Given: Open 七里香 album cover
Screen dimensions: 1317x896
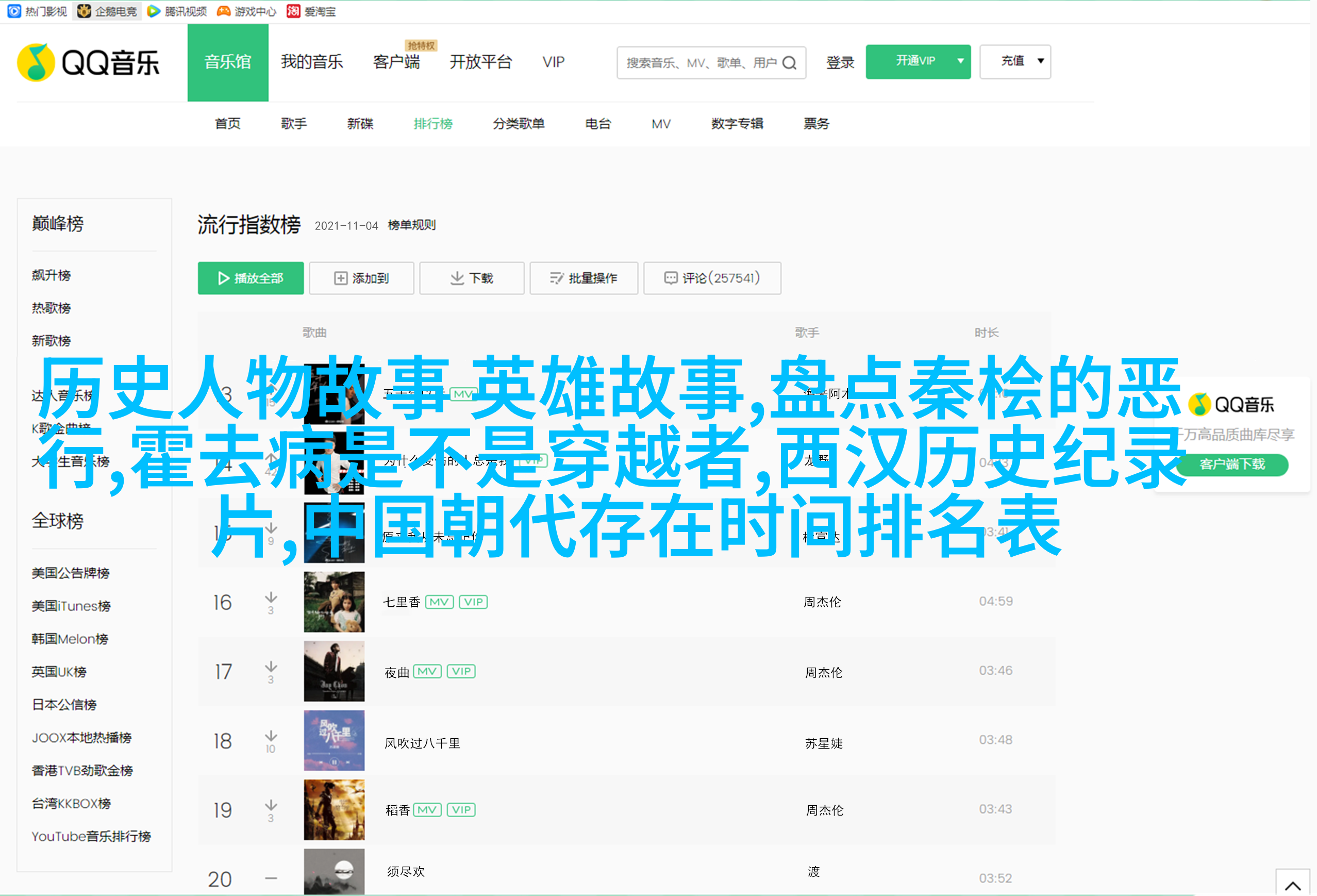Looking at the screenshot, I should (335, 602).
